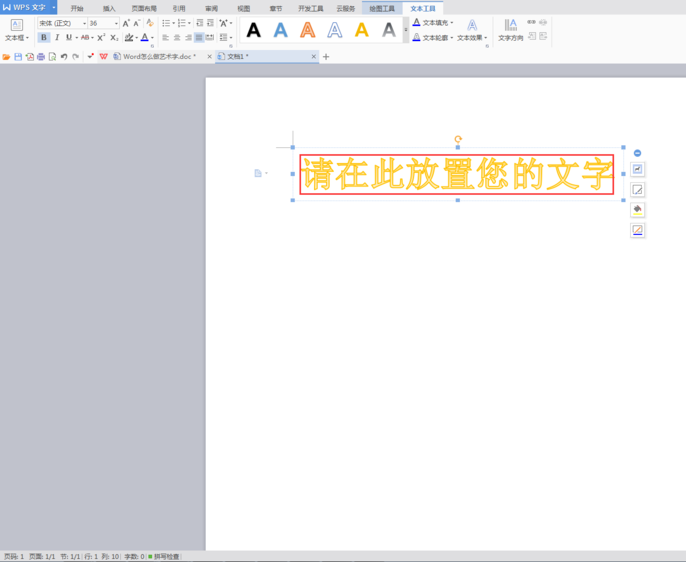Switch to 绘图工具 tab
686x562 pixels.
tap(382, 8)
